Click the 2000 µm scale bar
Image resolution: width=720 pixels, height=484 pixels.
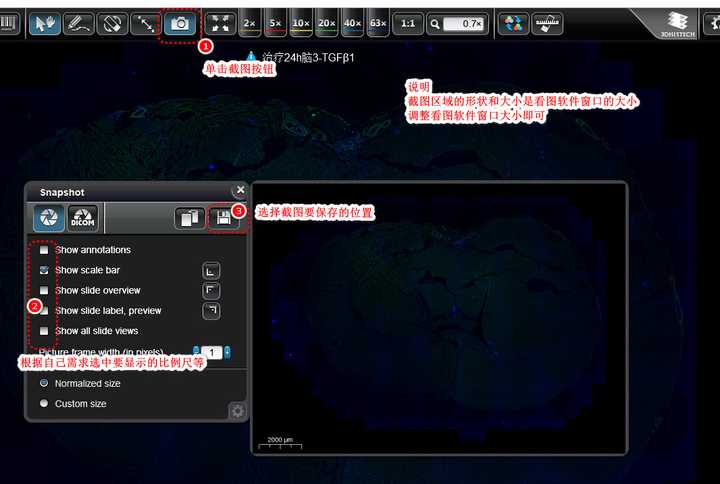tap(280, 443)
